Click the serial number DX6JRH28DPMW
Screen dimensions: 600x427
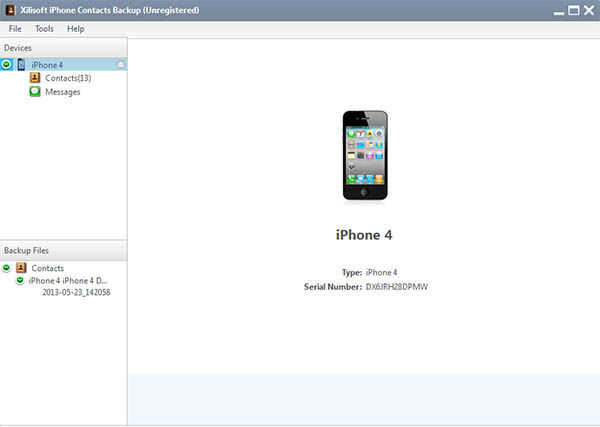(x=397, y=287)
